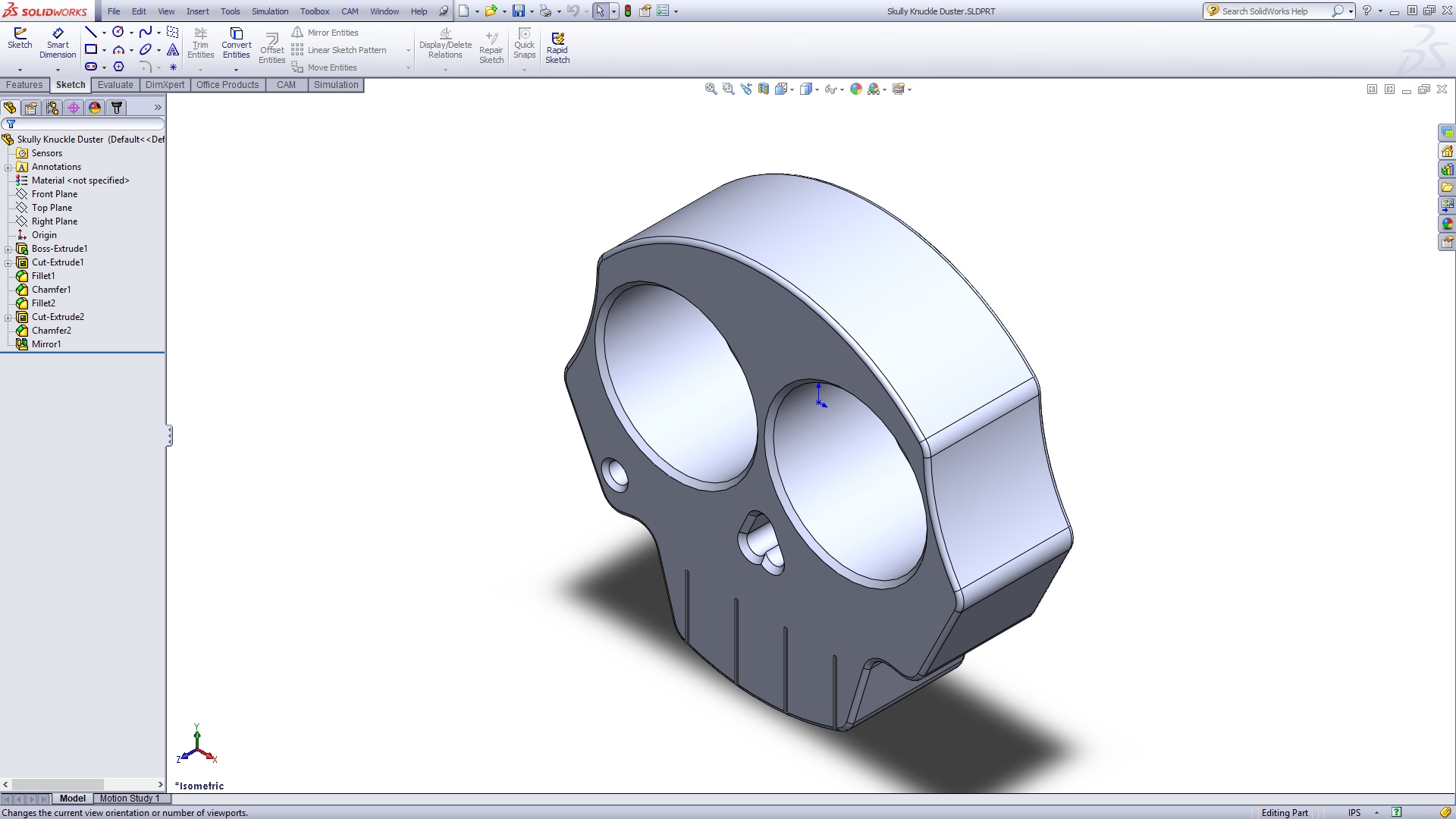Viewport: 1456px width, 819px height.
Task: Open Design Library in the task pane
Action: tap(1447, 169)
